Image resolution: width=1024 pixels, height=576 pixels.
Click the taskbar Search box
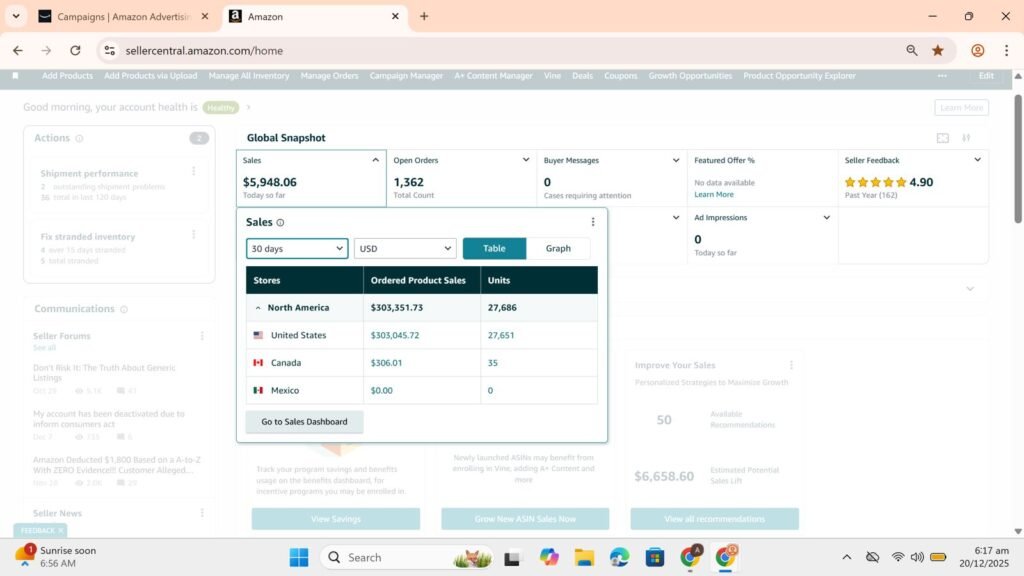click(406, 557)
